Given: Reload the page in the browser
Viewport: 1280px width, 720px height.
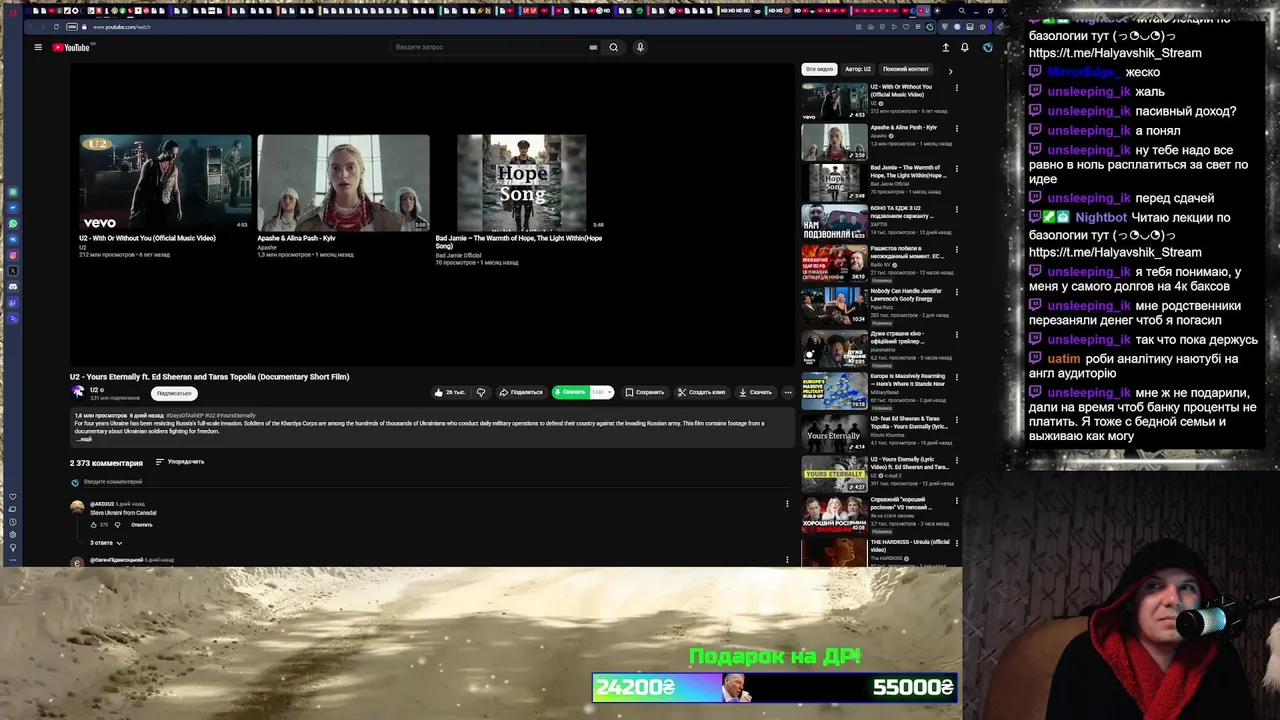Looking at the screenshot, I should (x=56, y=27).
